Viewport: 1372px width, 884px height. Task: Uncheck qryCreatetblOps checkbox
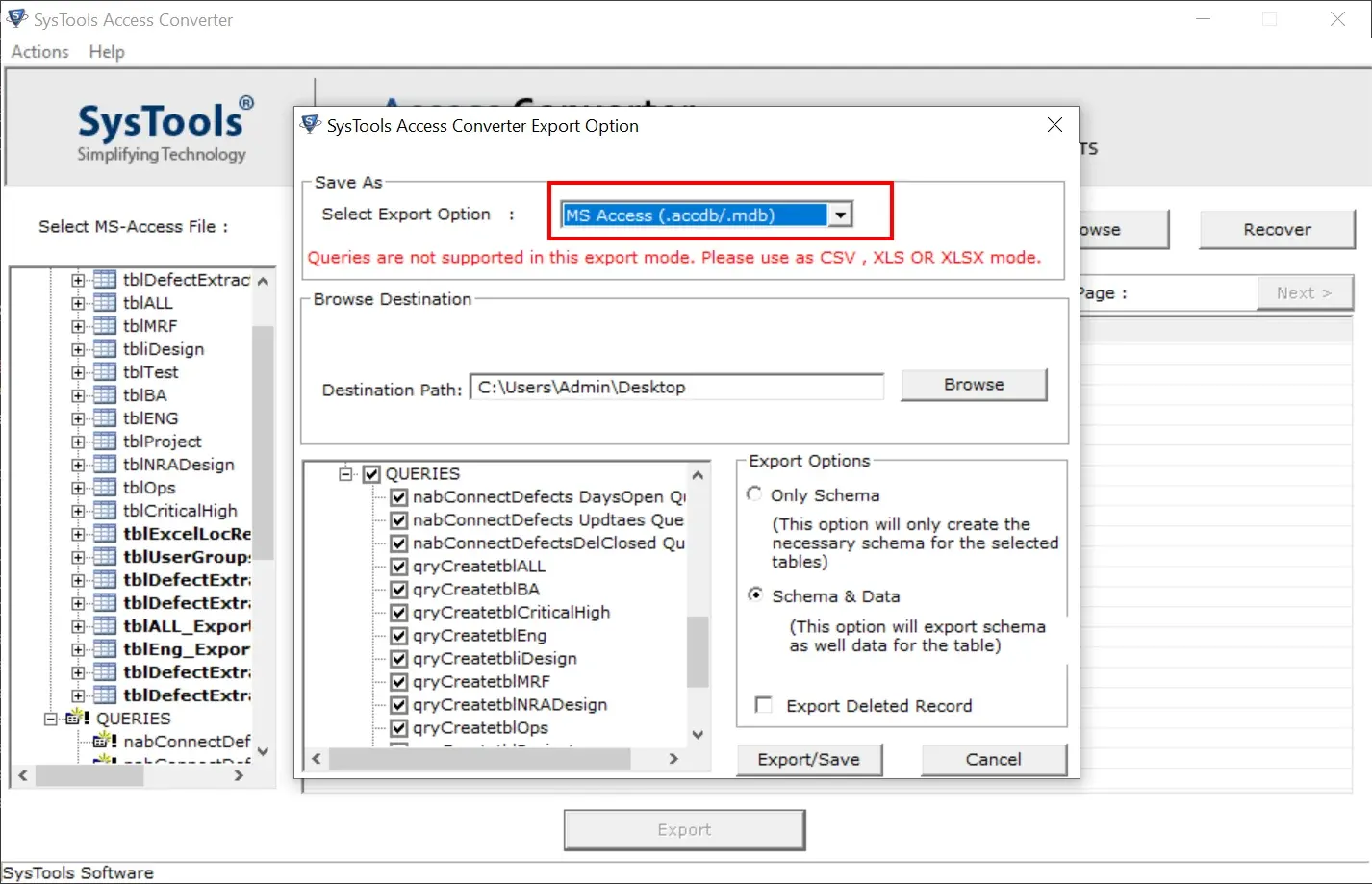coord(399,728)
